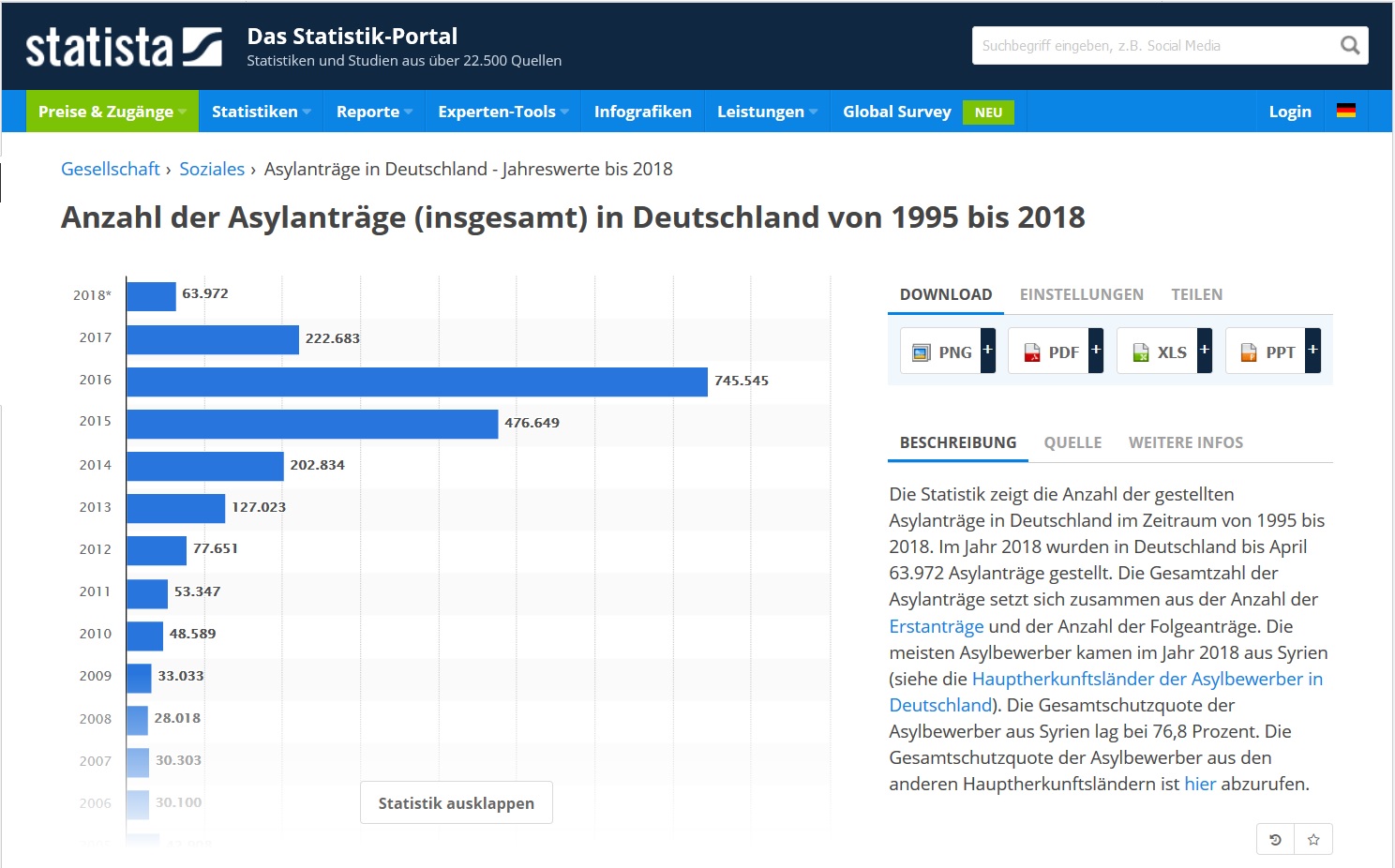Click the 2014 bar showing 202.834
Image resolution: width=1395 pixels, height=868 pixels.
tap(205, 466)
